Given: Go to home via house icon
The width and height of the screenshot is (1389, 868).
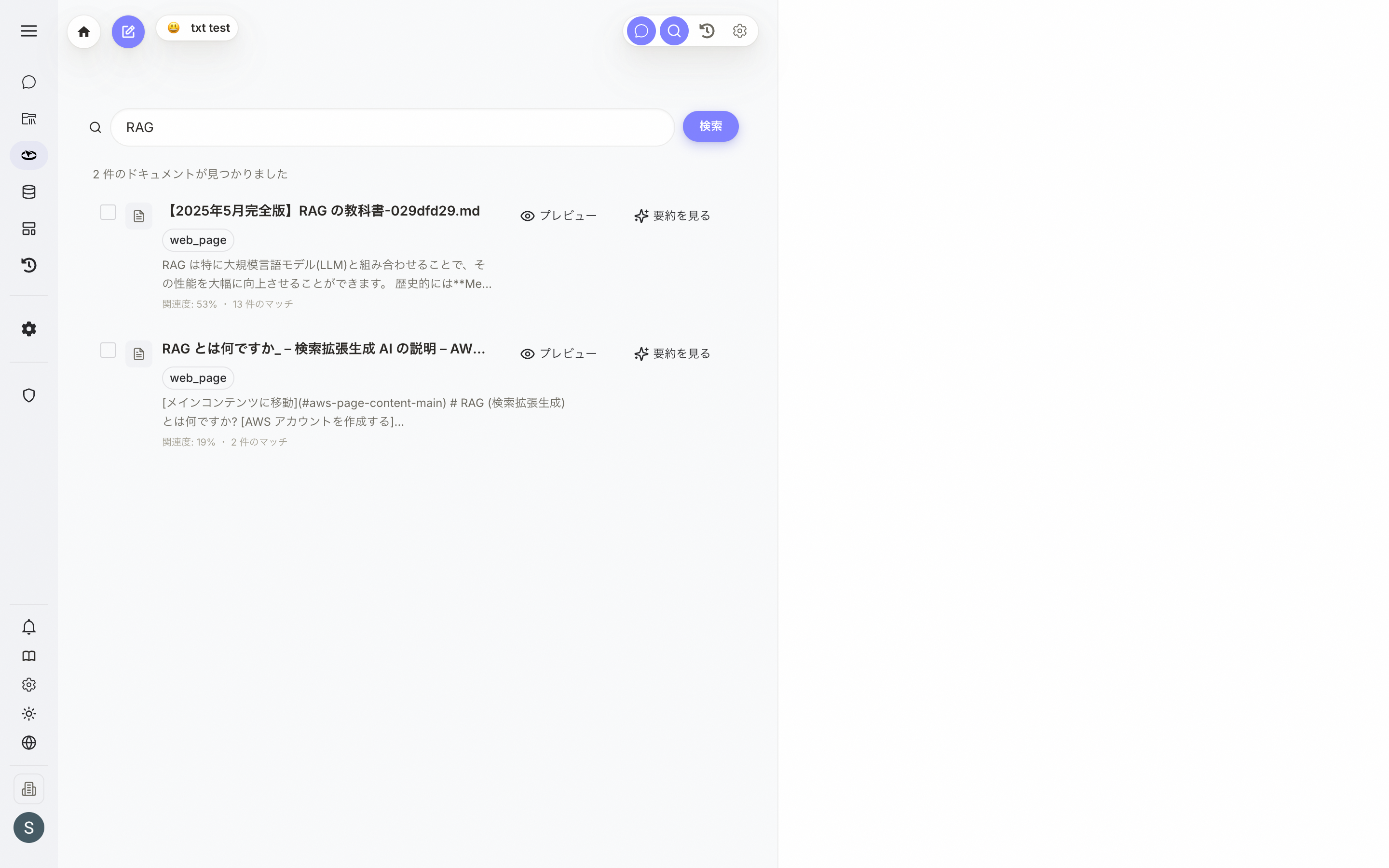Looking at the screenshot, I should tap(84, 31).
